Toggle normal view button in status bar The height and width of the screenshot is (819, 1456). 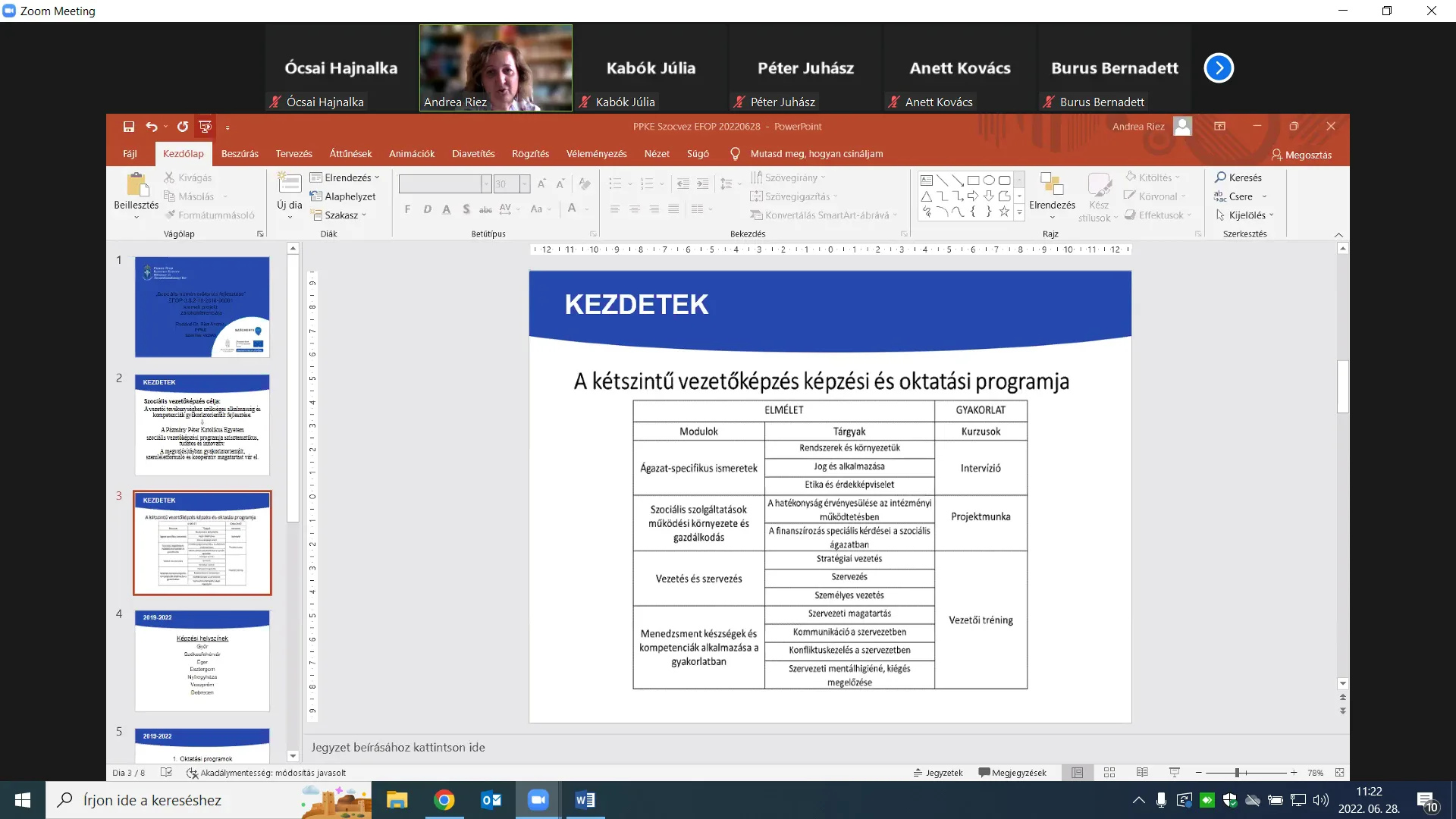[1077, 773]
